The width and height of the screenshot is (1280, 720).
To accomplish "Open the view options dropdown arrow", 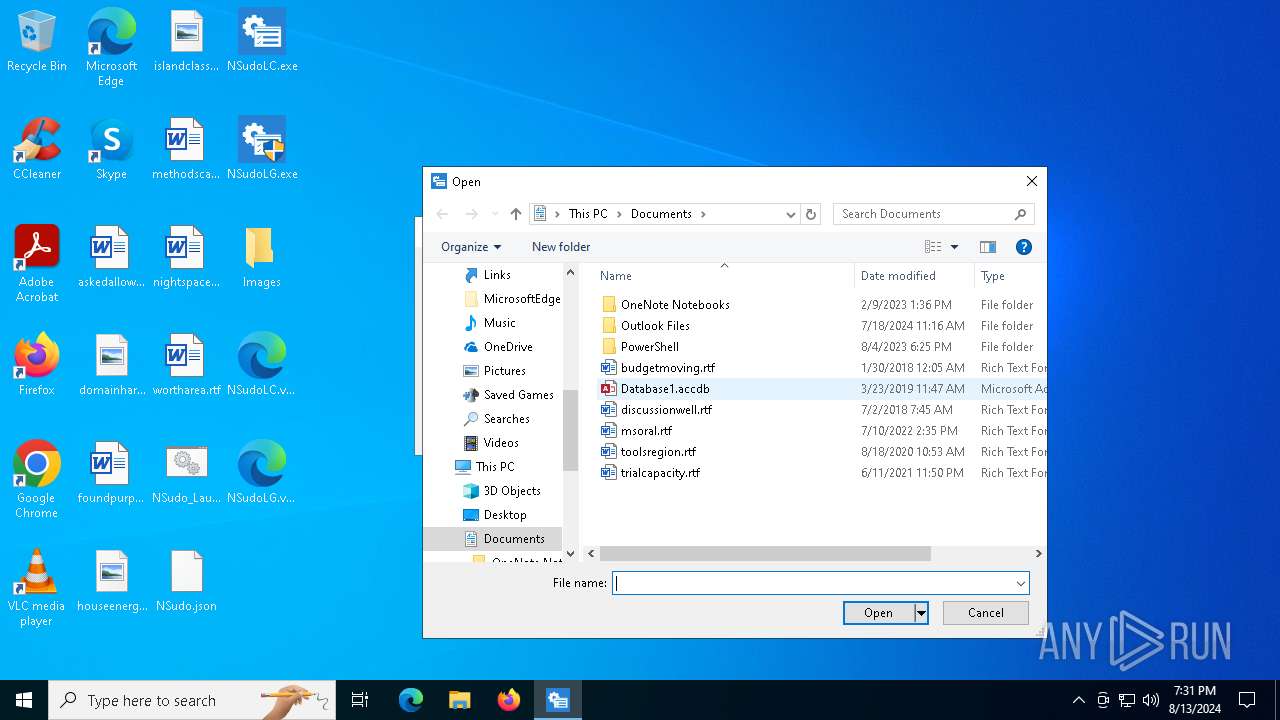I will 954,247.
